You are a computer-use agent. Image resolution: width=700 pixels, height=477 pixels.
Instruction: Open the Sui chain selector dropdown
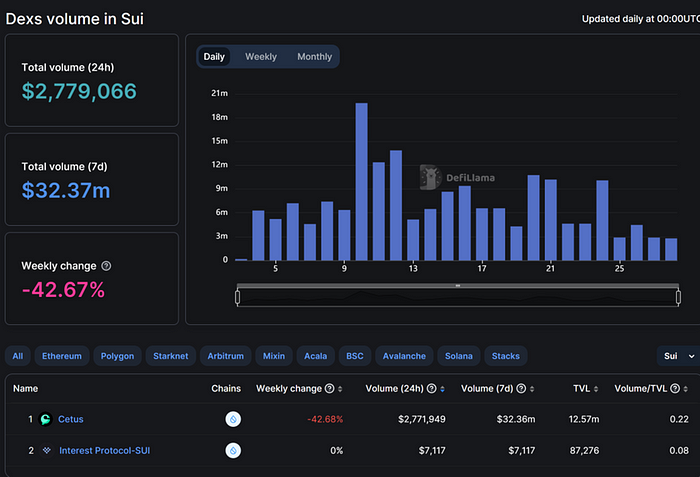pyautogui.click(x=677, y=356)
